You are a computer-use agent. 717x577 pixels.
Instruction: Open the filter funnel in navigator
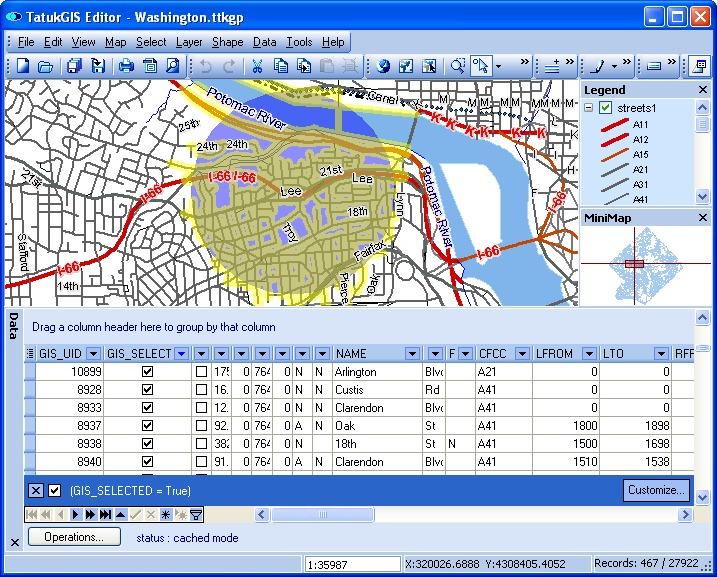196,515
